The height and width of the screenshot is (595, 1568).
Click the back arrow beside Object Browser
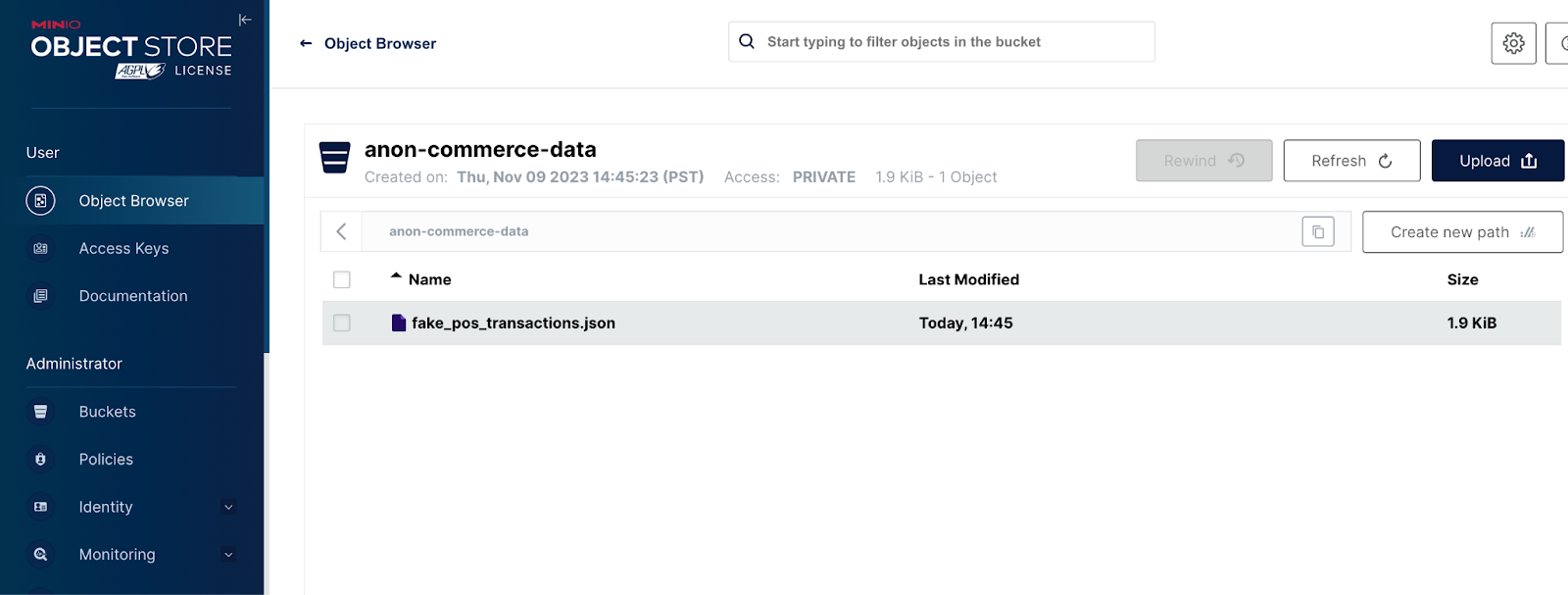pyautogui.click(x=306, y=43)
